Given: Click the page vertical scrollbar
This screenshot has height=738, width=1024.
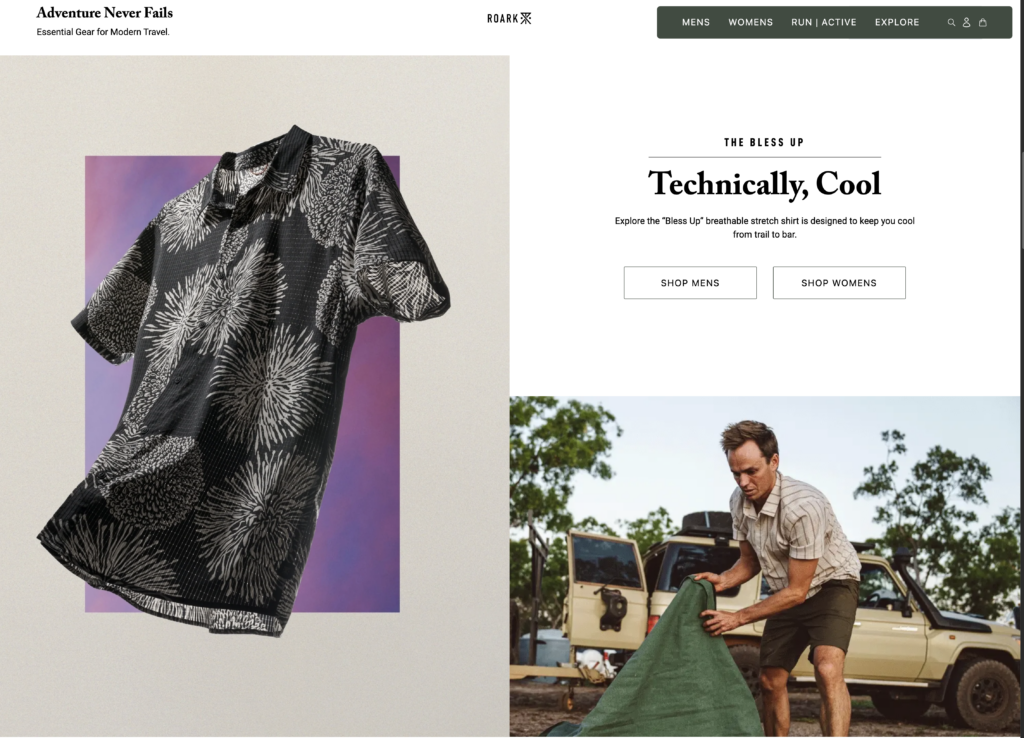Looking at the screenshot, I should point(1021,369).
